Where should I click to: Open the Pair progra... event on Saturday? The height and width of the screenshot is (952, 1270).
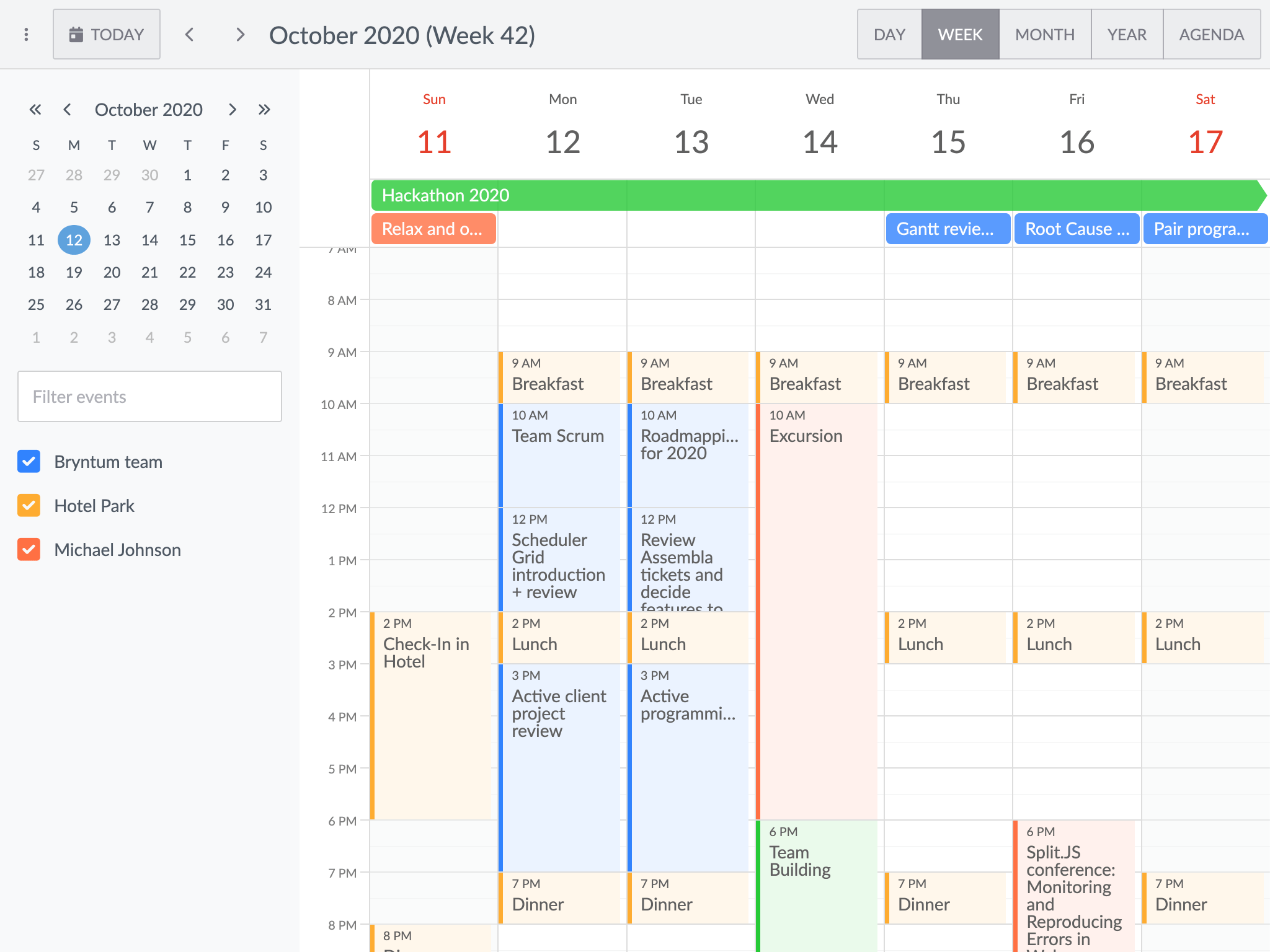1205,229
